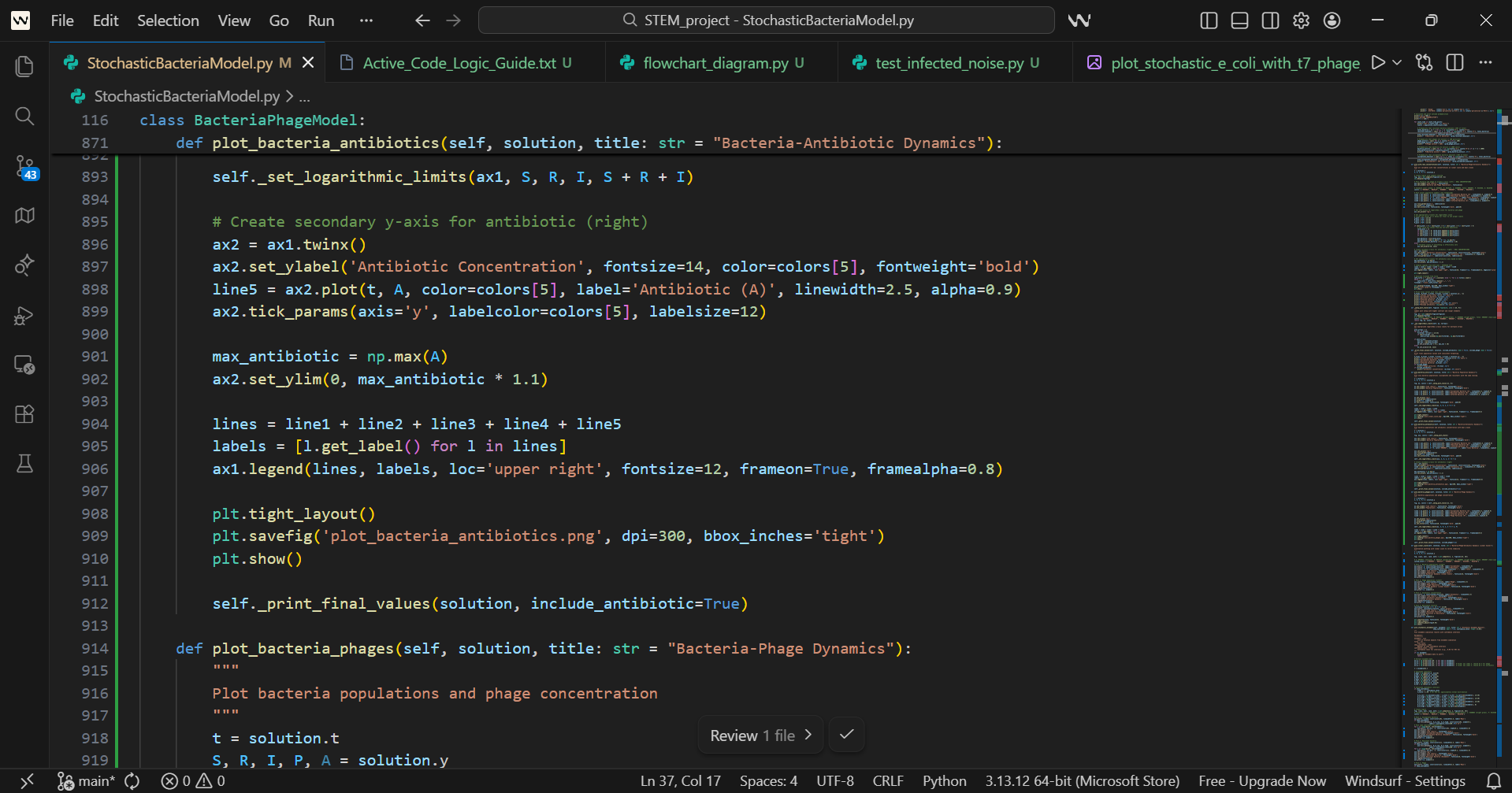Open the Run and Debug panel

point(24,316)
